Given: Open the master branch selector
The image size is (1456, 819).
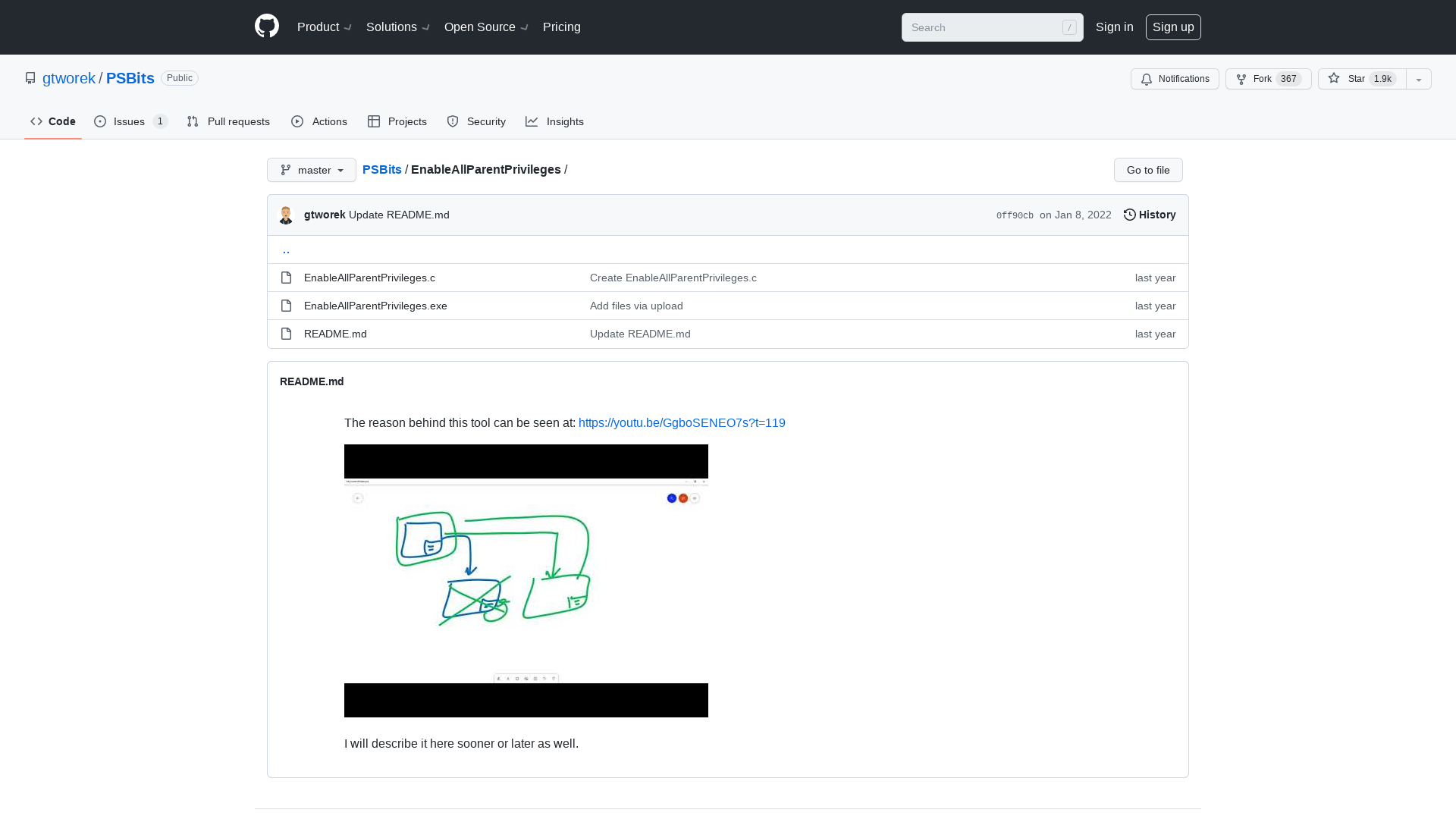Looking at the screenshot, I should tap(312, 170).
